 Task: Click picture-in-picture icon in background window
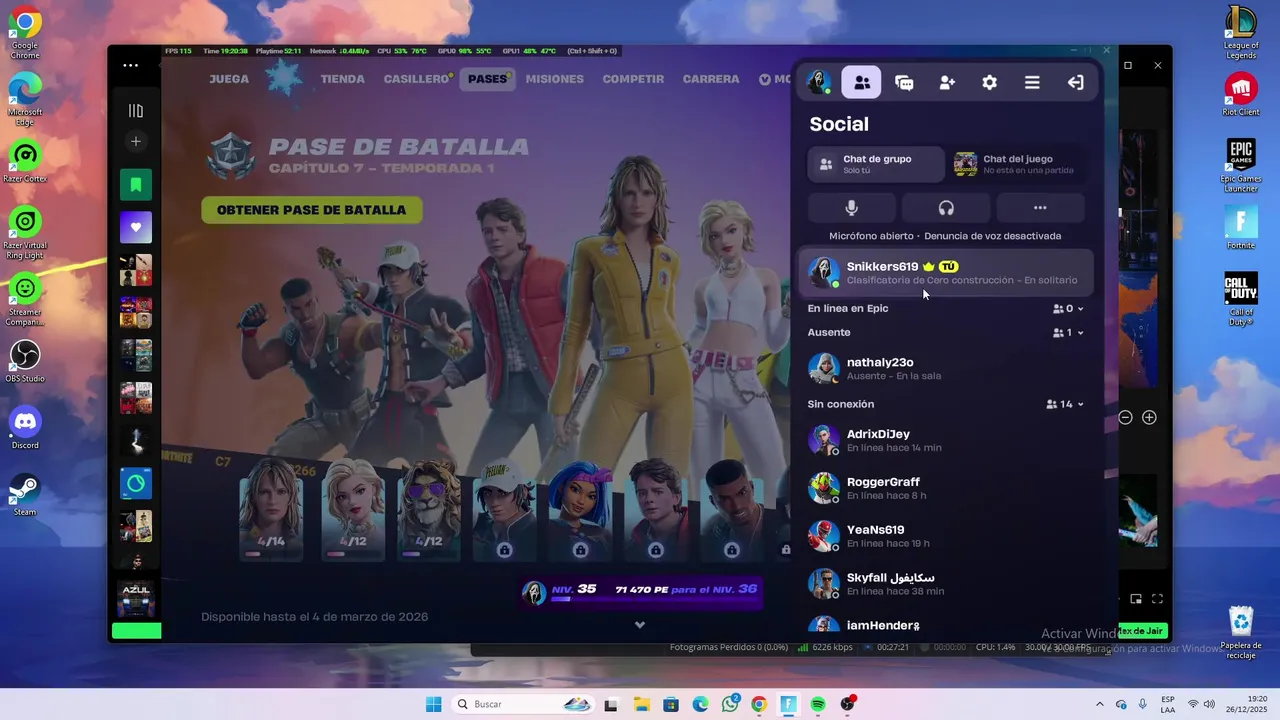[x=1136, y=599]
